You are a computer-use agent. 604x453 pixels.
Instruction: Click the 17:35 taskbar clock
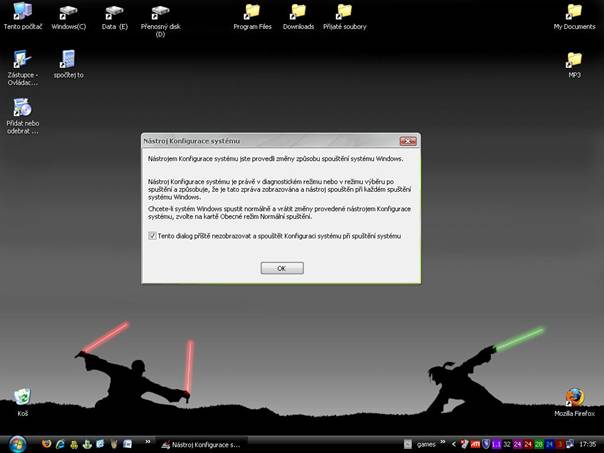587,445
